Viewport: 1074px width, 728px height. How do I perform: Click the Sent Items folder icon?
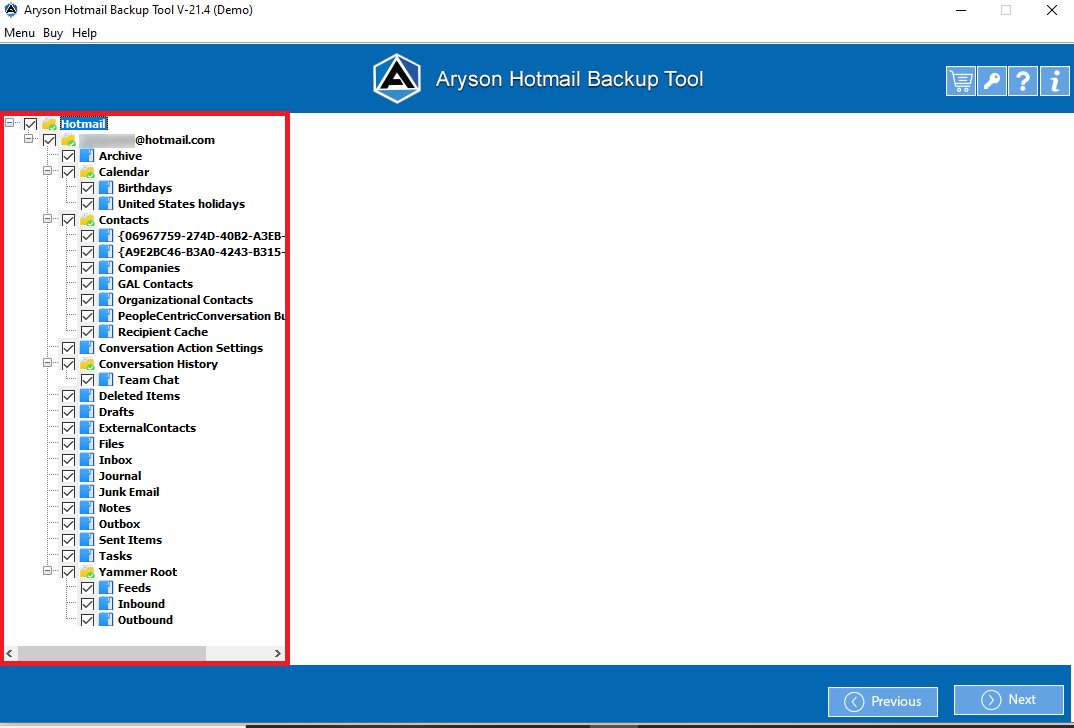click(x=87, y=540)
